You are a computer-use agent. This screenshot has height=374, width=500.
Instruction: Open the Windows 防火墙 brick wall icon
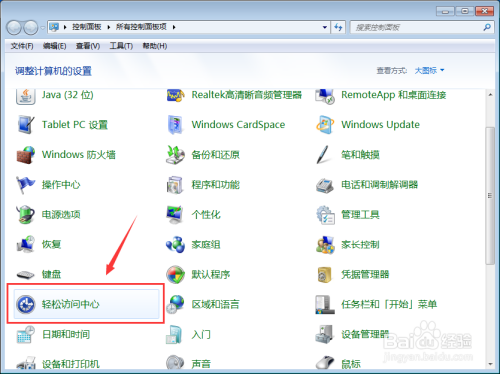coord(26,155)
